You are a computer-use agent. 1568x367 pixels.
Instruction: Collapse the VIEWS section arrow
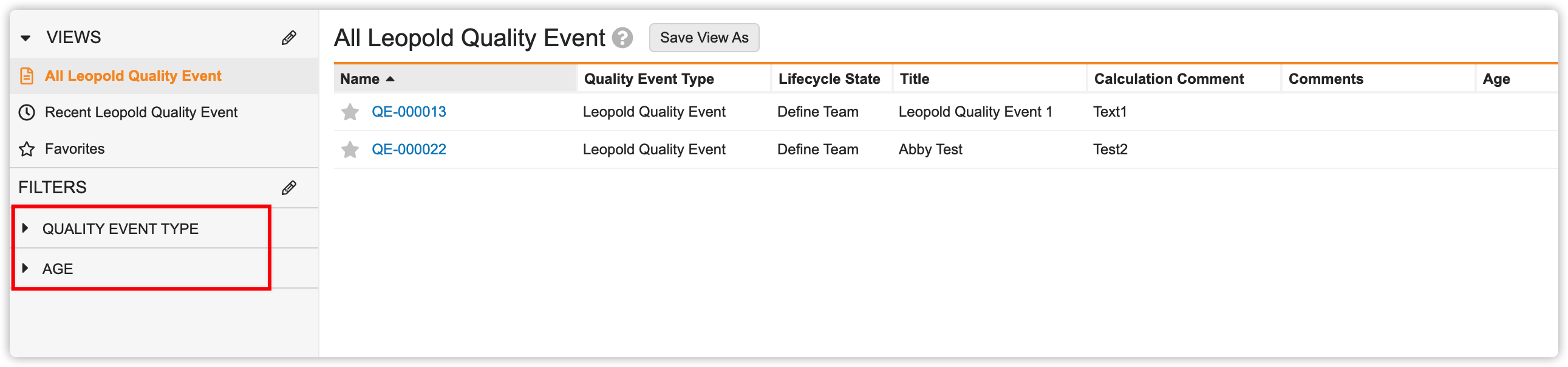pyautogui.click(x=26, y=38)
